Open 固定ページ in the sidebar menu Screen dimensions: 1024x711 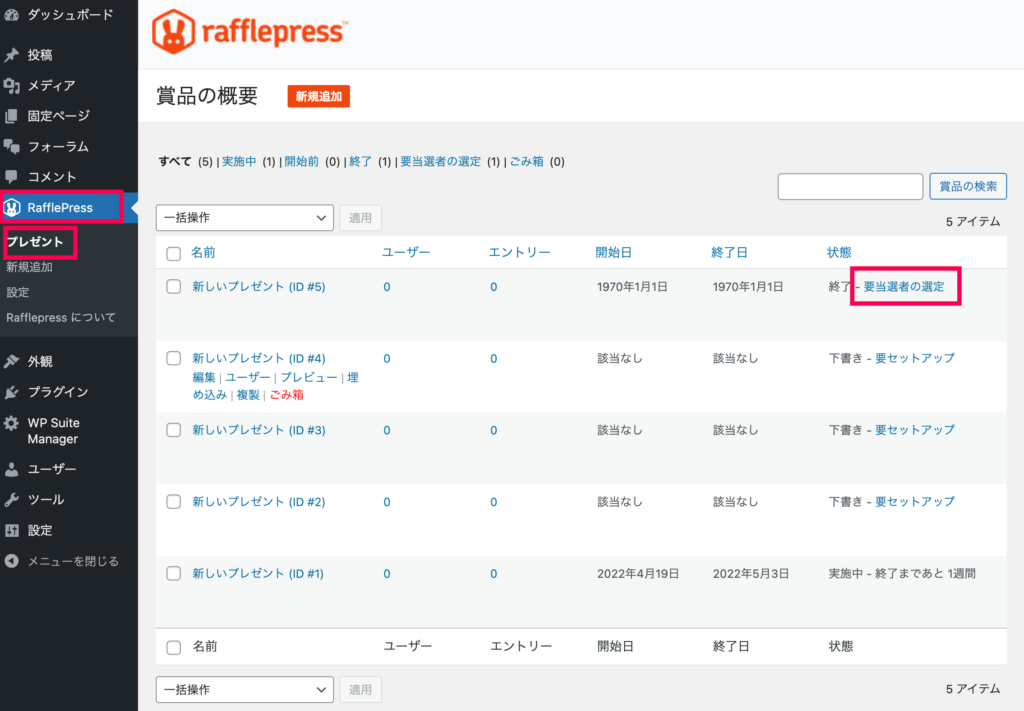pos(59,116)
